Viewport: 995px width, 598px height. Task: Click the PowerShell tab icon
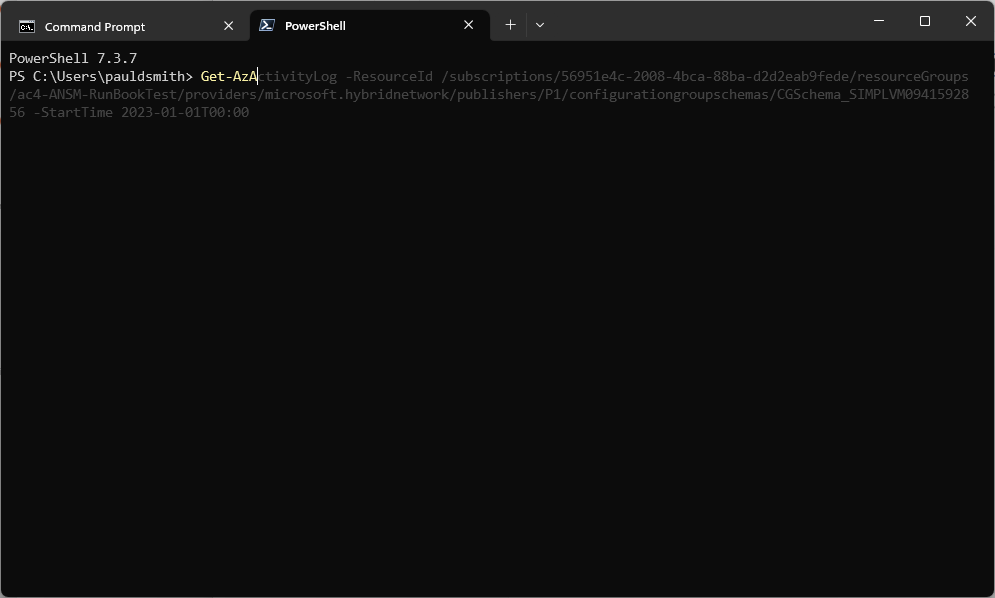coord(267,25)
